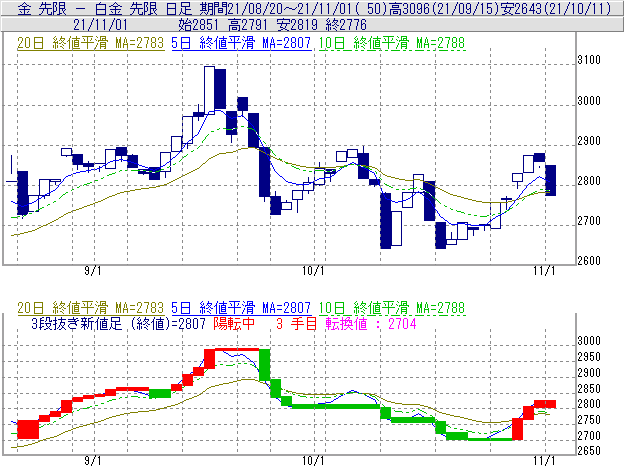Click the '3100' price axis label
The image size is (624, 475).
(589, 60)
